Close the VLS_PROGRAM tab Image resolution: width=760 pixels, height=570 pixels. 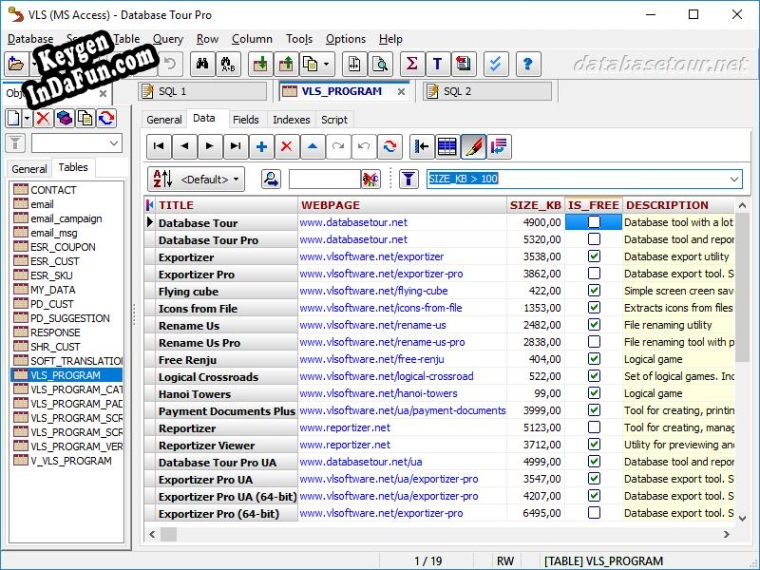[401, 92]
